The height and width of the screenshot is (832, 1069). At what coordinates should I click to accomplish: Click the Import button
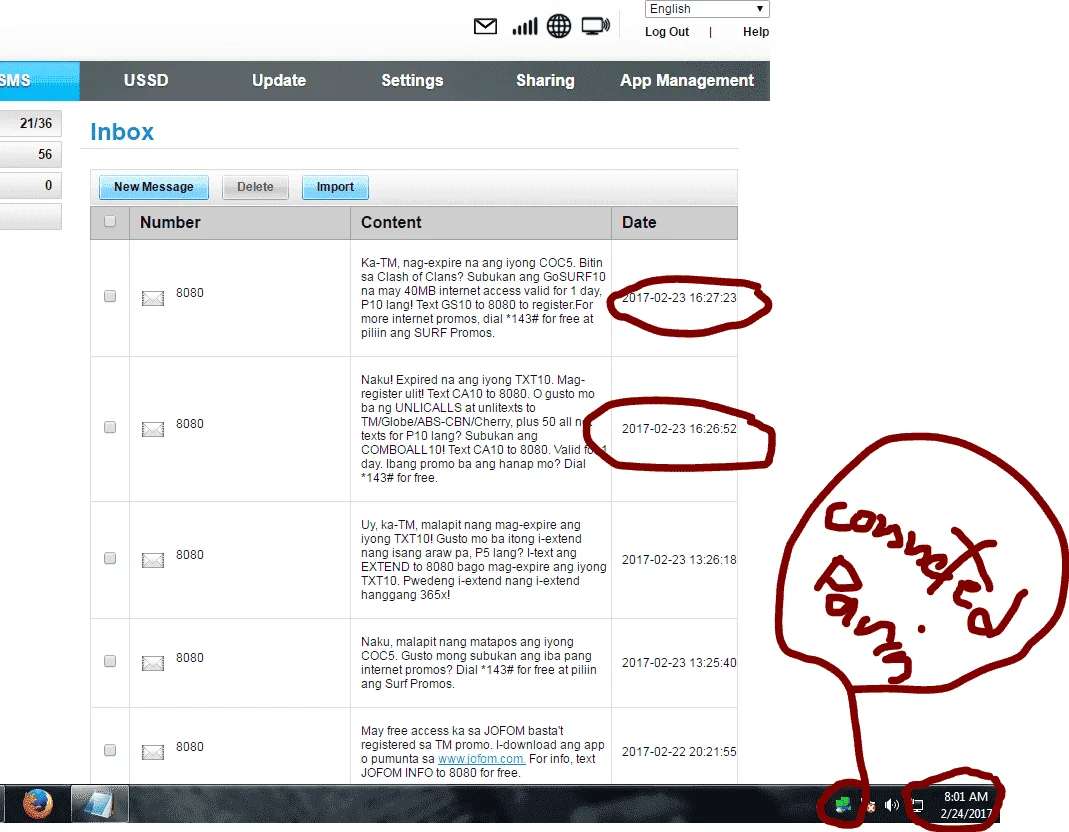point(335,187)
